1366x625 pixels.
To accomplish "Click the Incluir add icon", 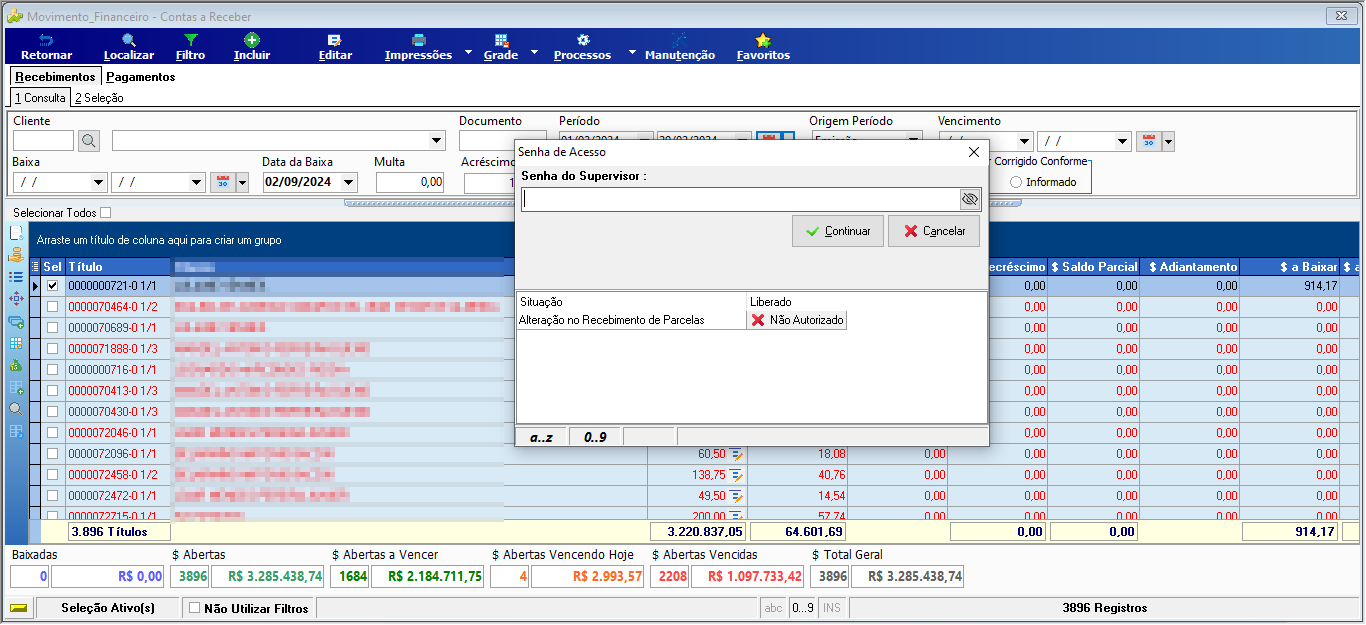I will point(252,40).
